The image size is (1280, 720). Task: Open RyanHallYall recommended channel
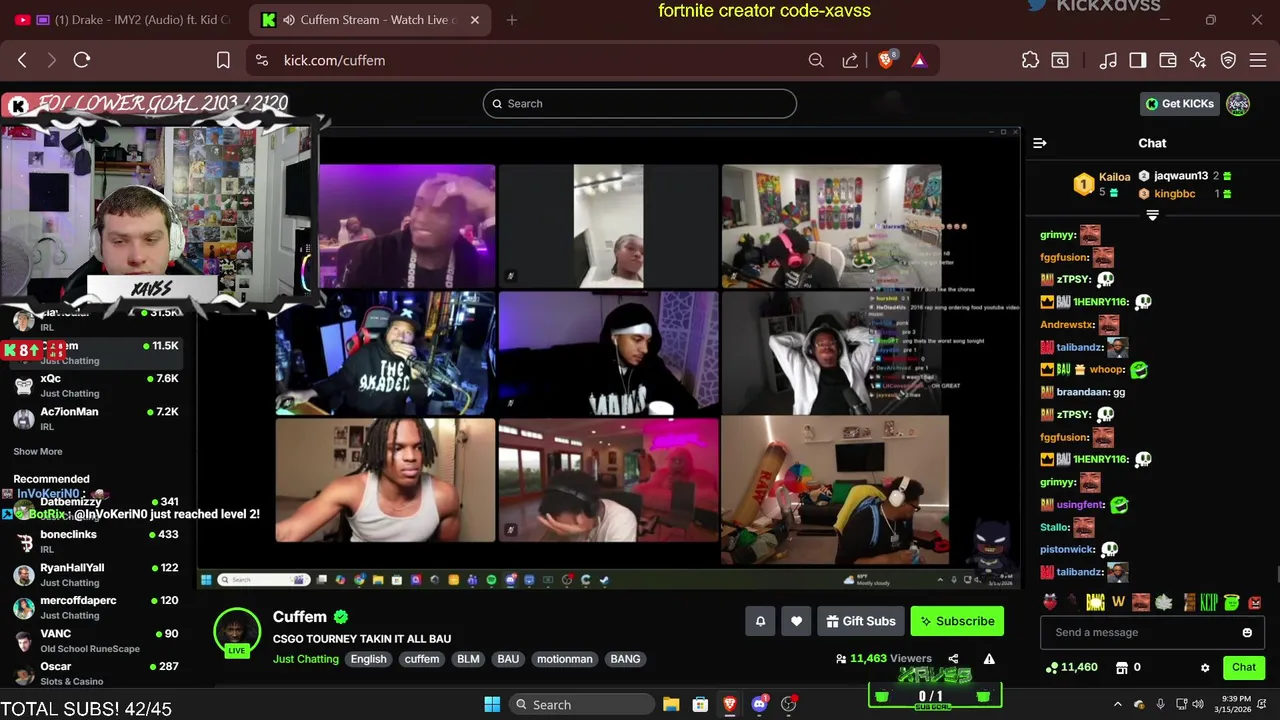point(97,574)
